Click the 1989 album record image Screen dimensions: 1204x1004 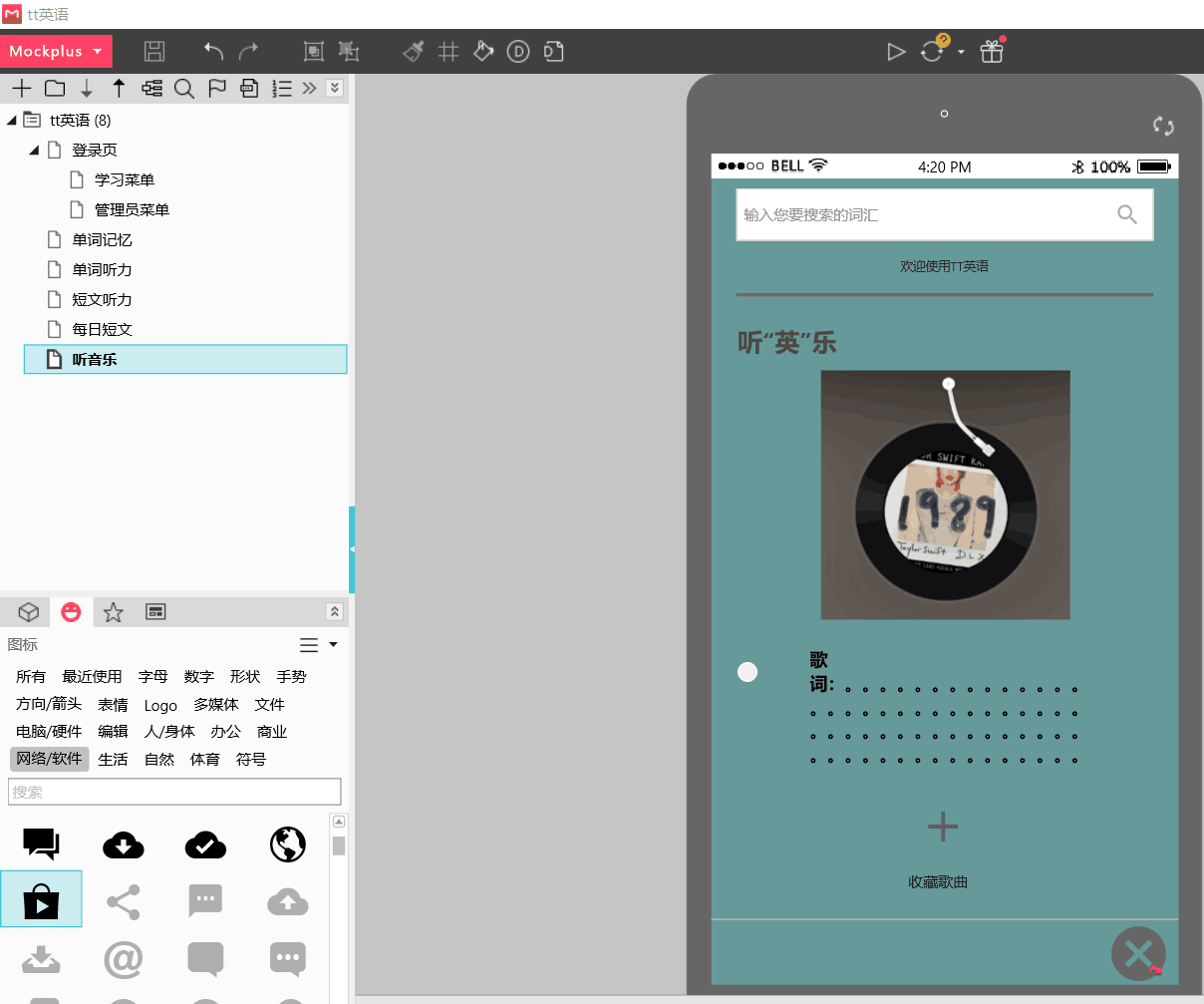(945, 495)
